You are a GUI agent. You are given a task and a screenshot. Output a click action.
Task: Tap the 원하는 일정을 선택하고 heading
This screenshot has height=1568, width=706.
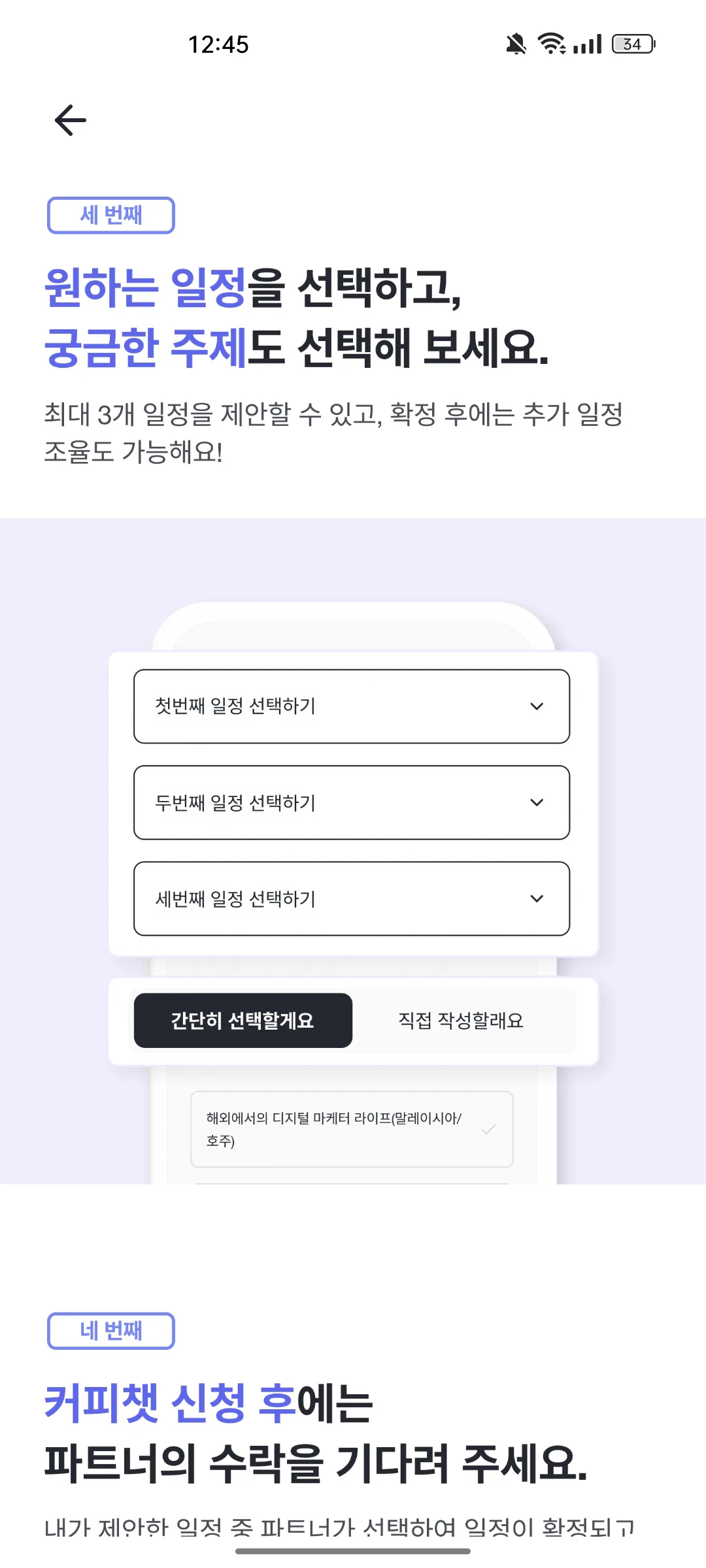(253, 287)
